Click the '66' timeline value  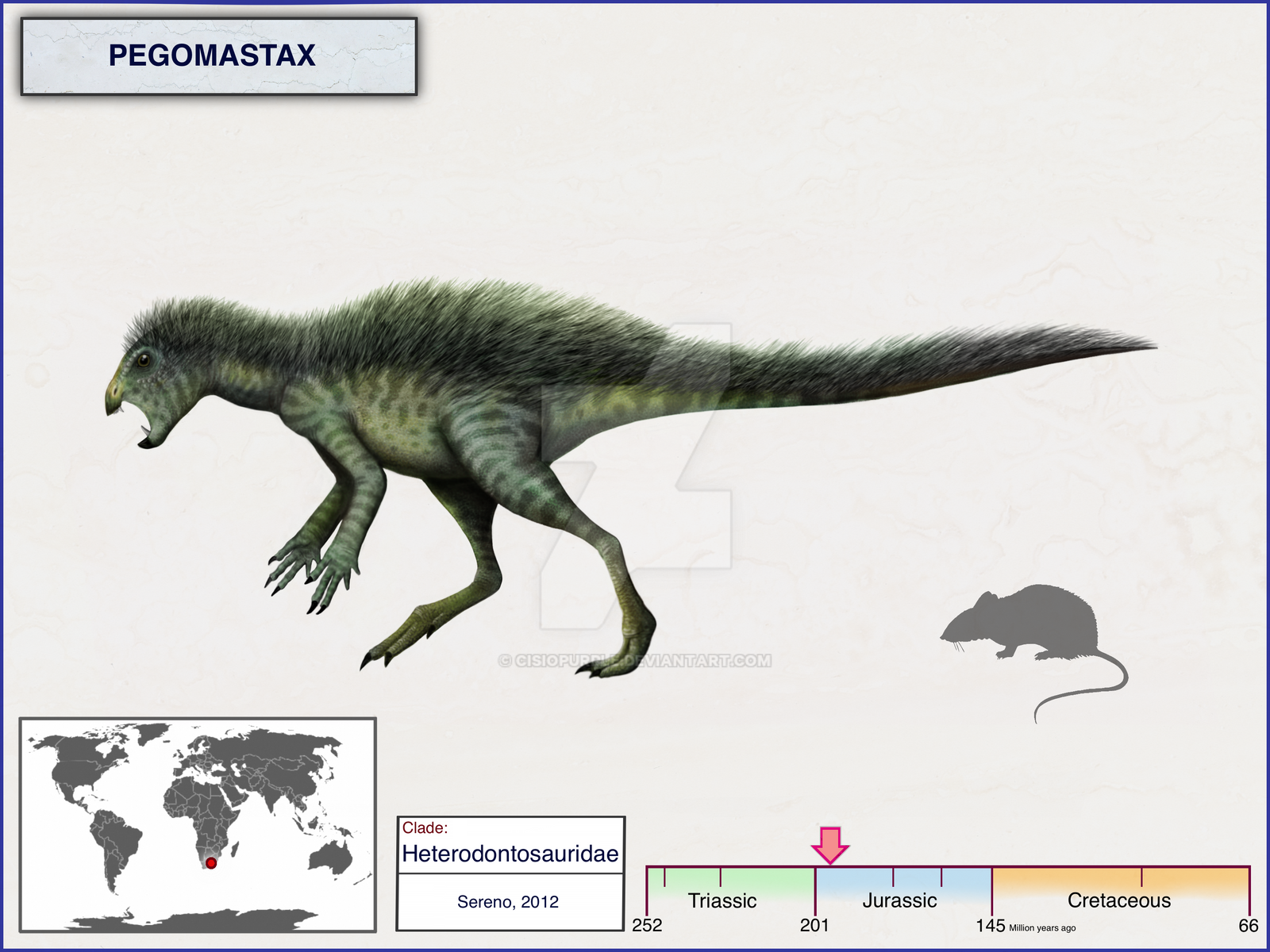point(1249,926)
